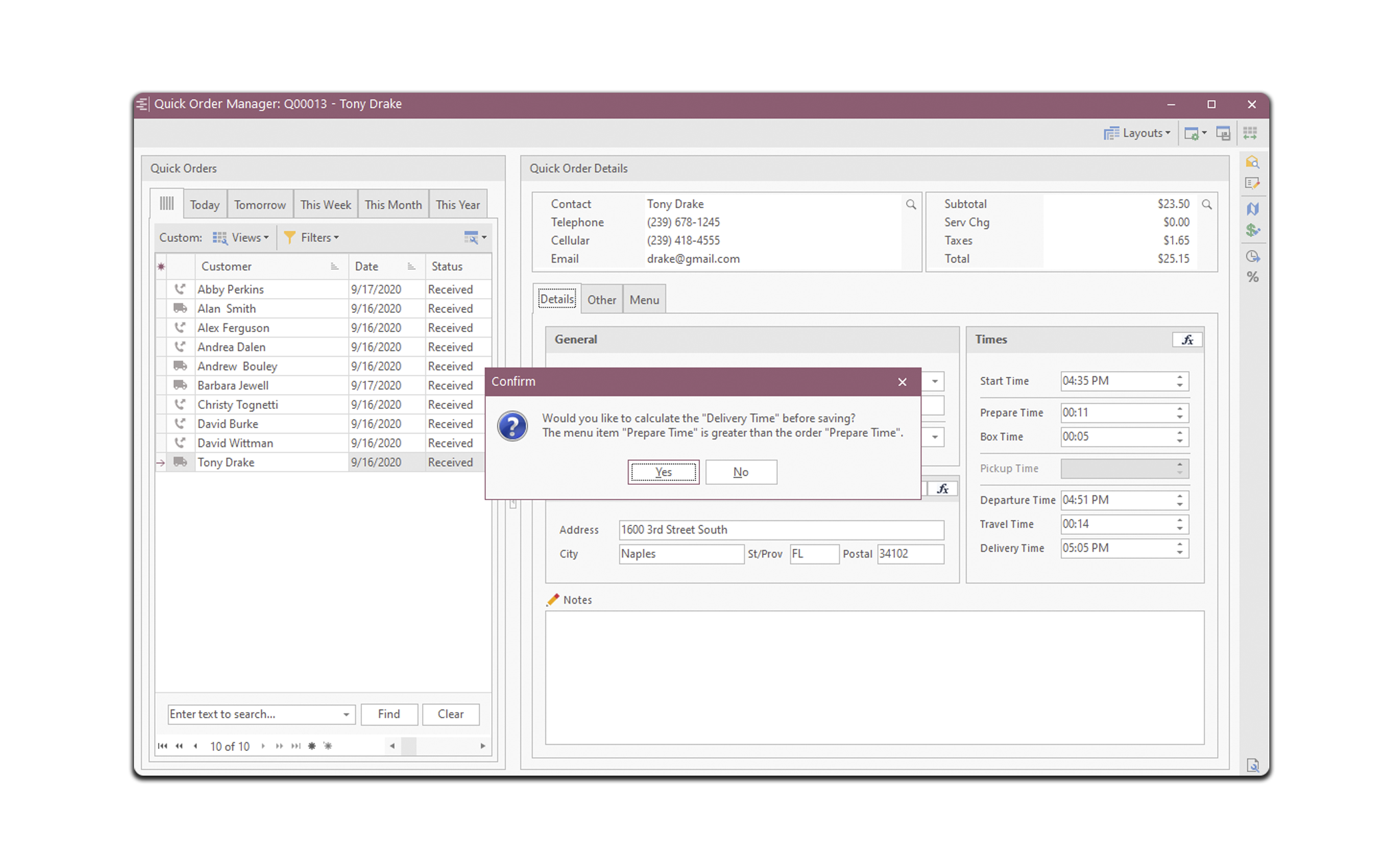Click the Find button

click(x=389, y=714)
